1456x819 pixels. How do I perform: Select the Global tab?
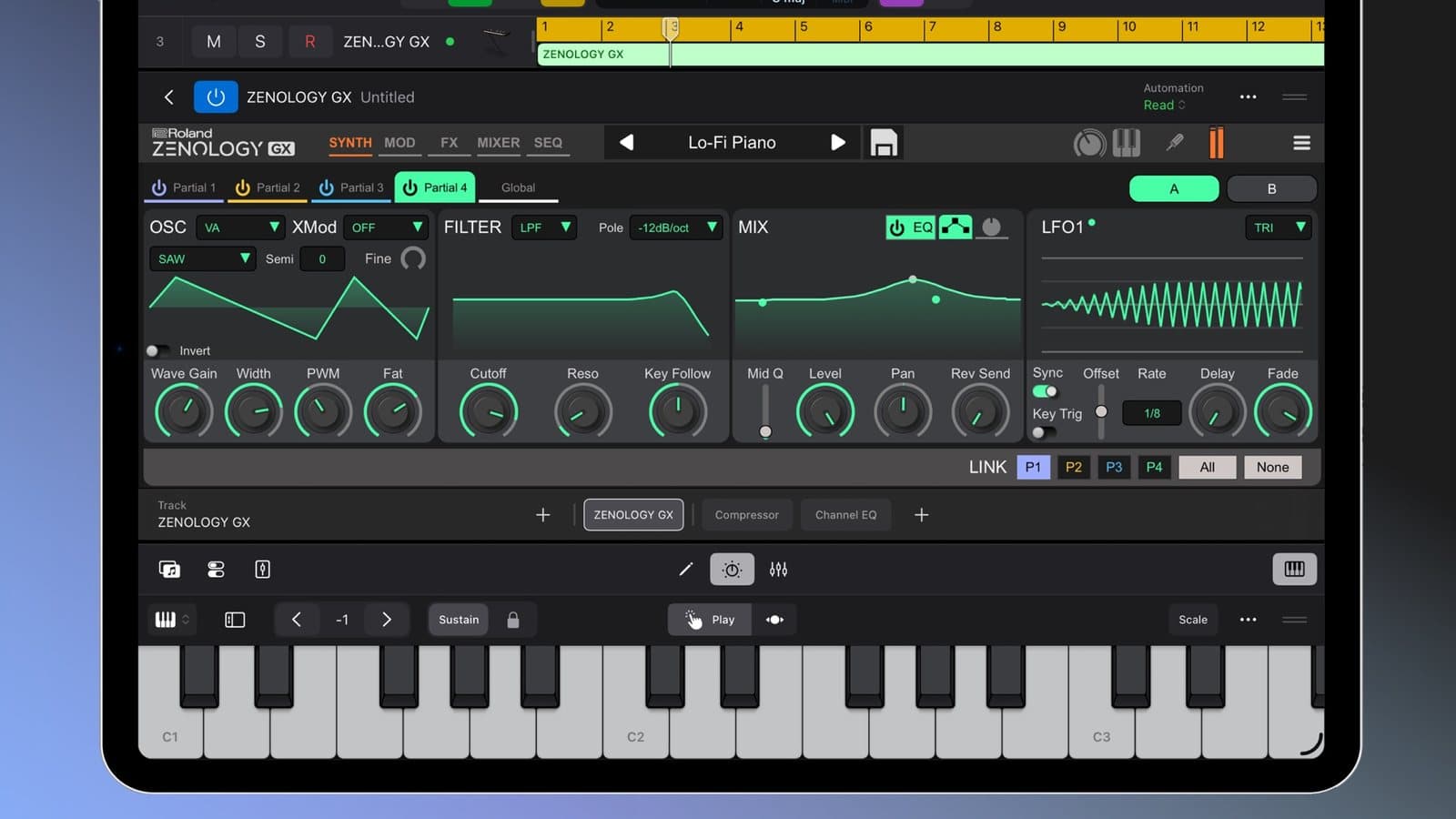(518, 187)
